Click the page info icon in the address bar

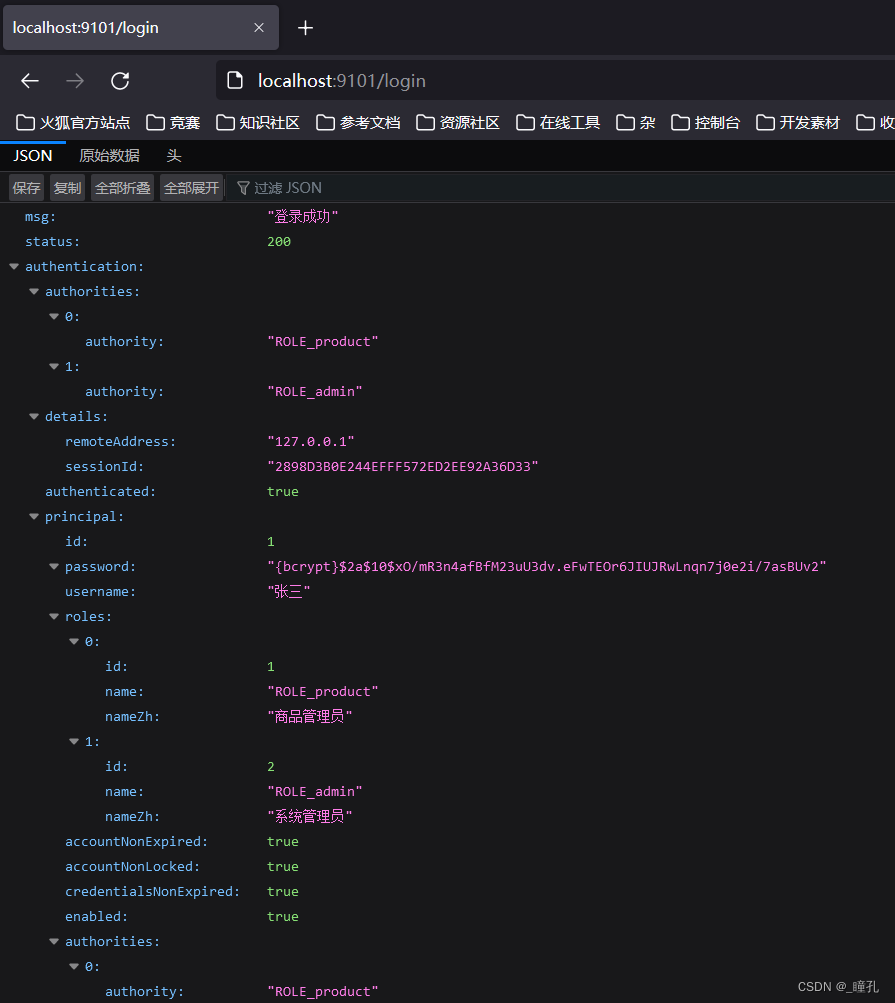click(x=235, y=81)
